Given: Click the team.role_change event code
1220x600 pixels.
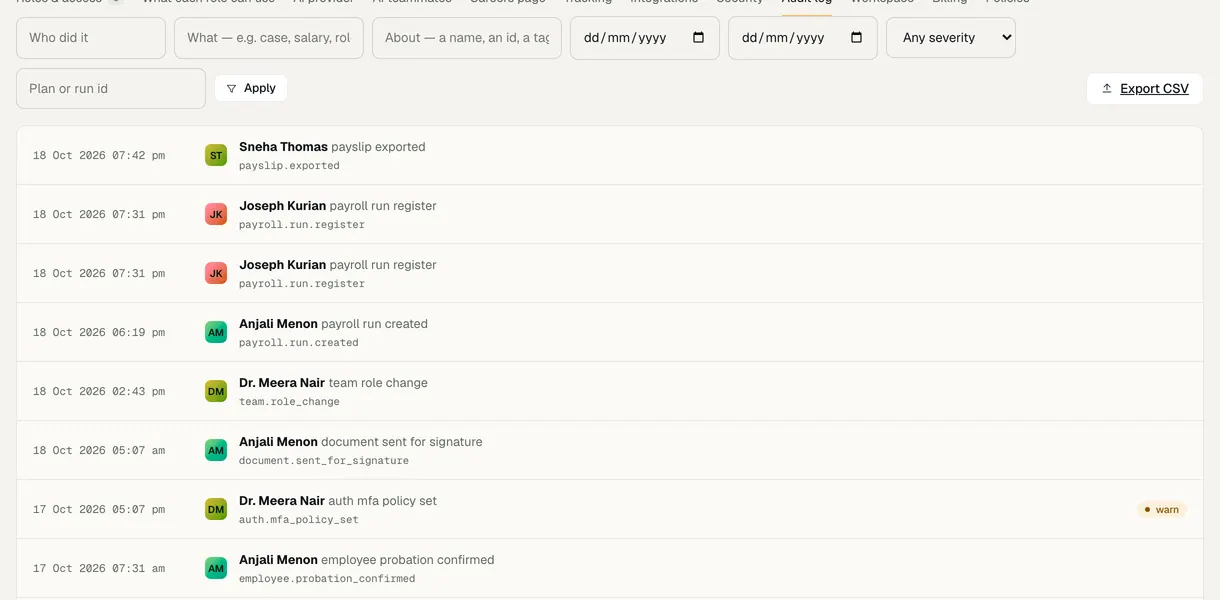Looking at the screenshot, I should [289, 401].
